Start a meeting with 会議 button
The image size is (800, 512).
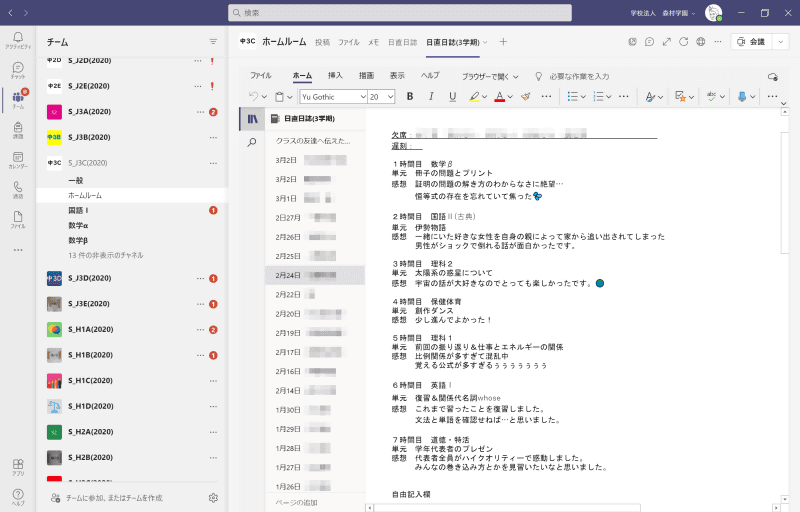click(753, 42)
